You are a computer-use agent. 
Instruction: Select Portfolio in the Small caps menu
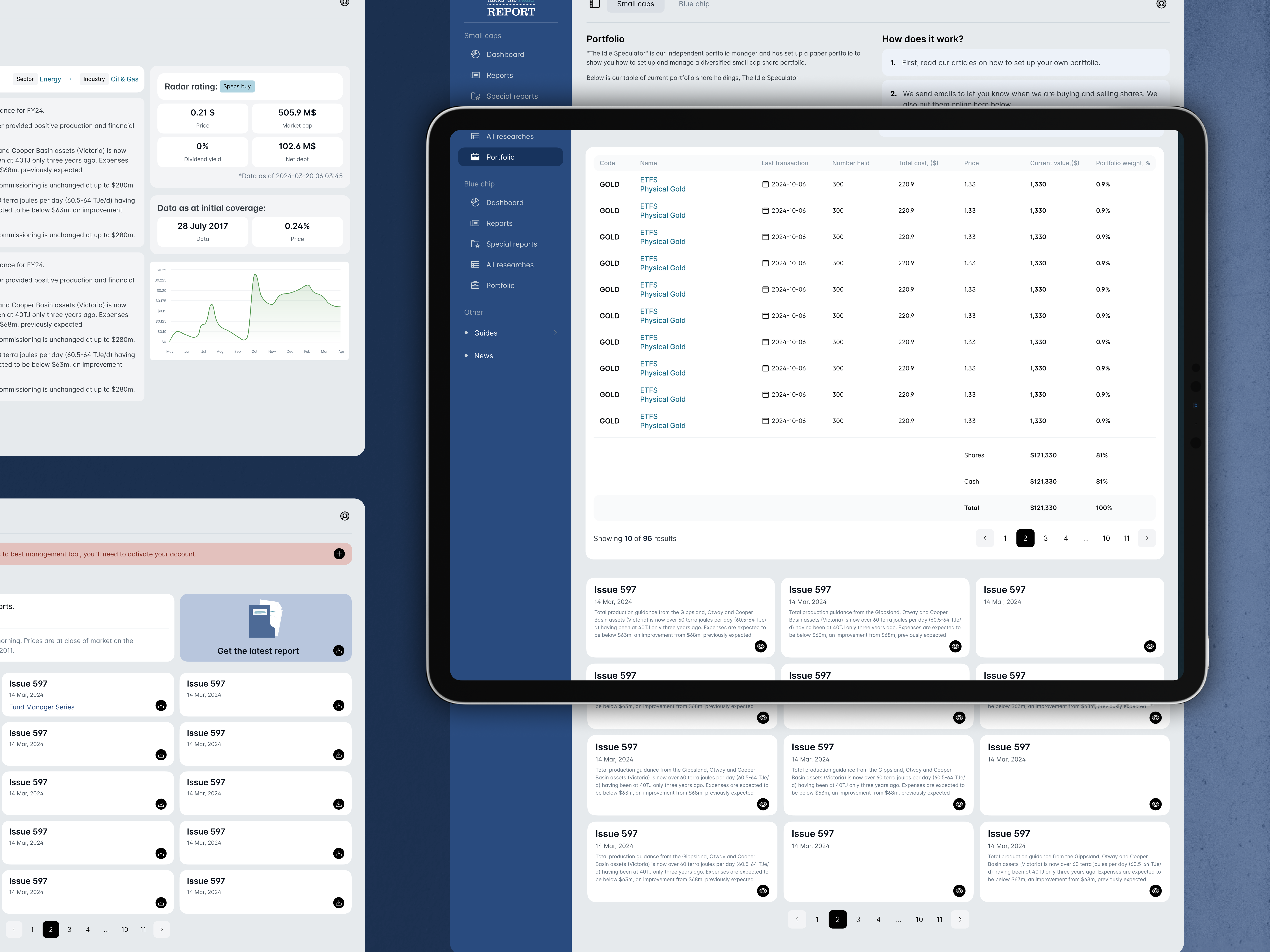pos(500,157)
